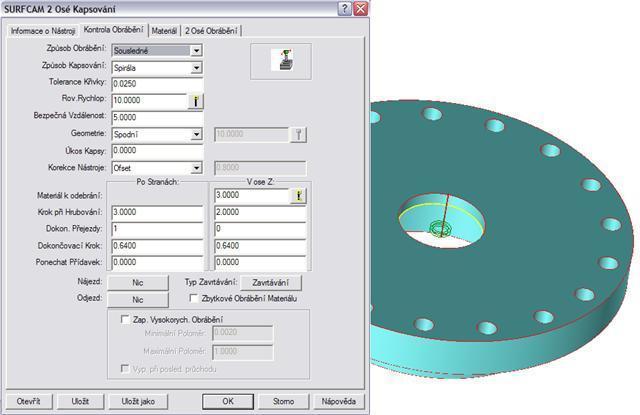
Task: Confirm with the OK button
Action: point(228,402)
